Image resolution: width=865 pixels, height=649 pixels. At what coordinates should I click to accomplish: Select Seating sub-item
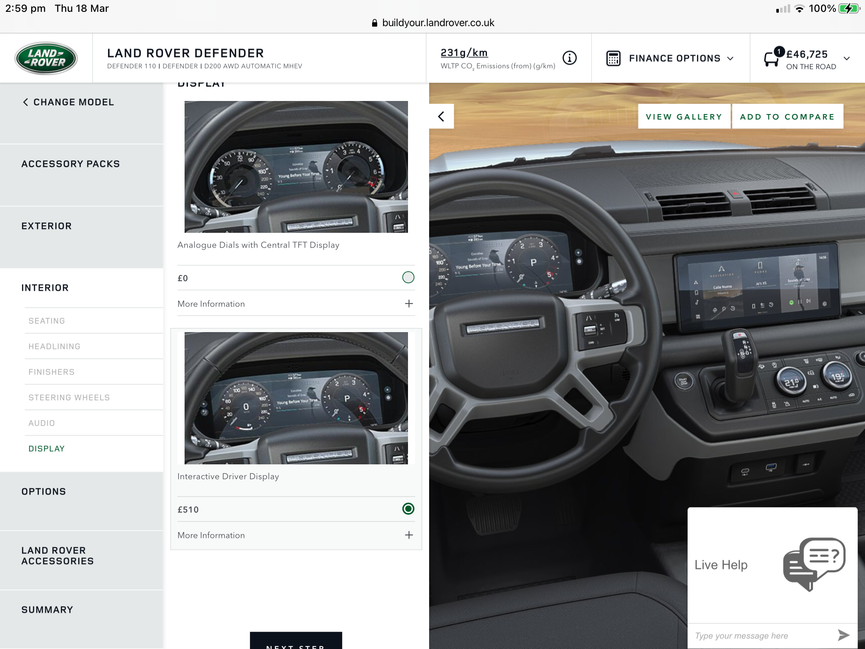pos(94,321)
